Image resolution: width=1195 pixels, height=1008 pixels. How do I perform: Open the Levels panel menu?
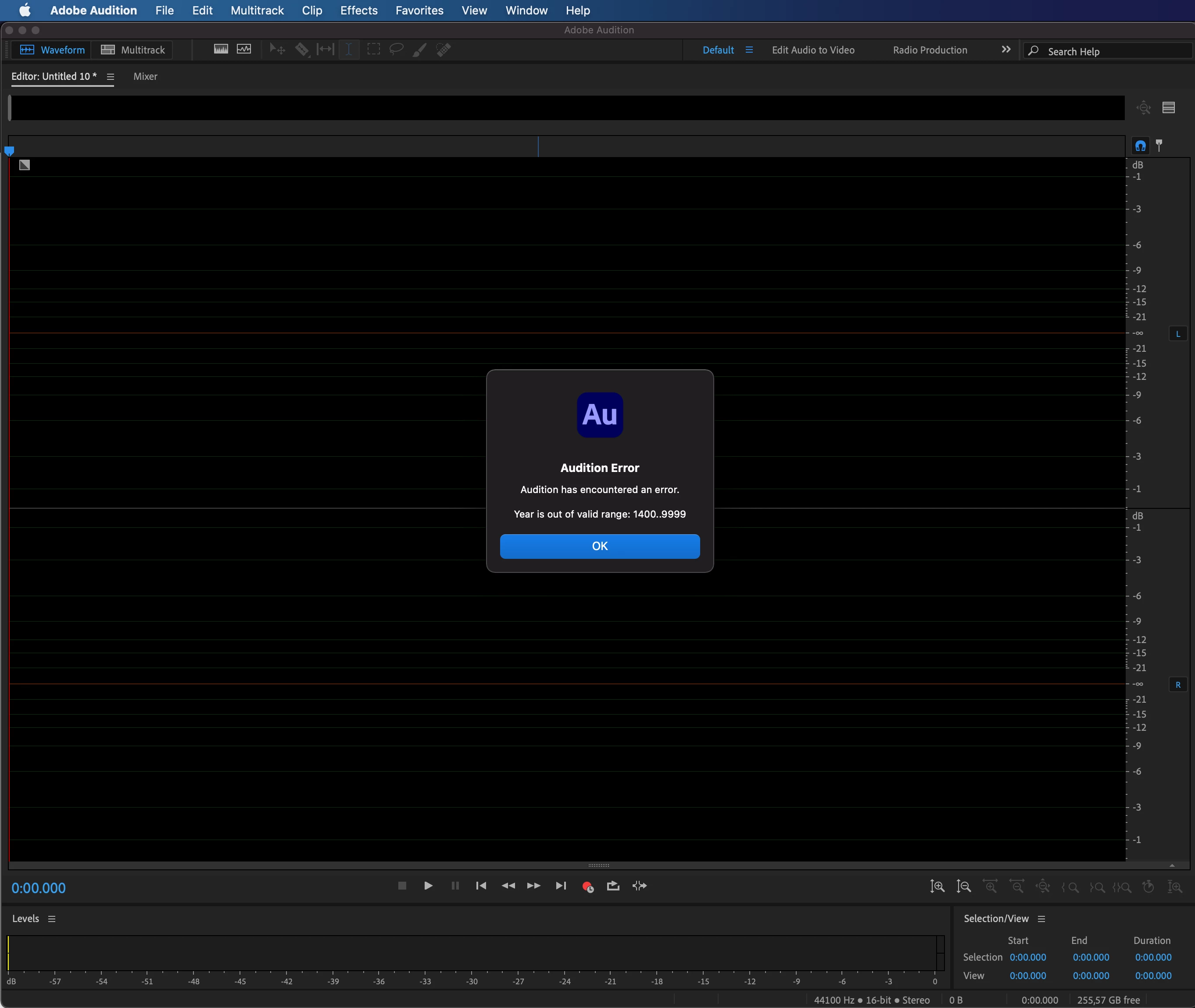pyautogui.click(x=52, y=919)
